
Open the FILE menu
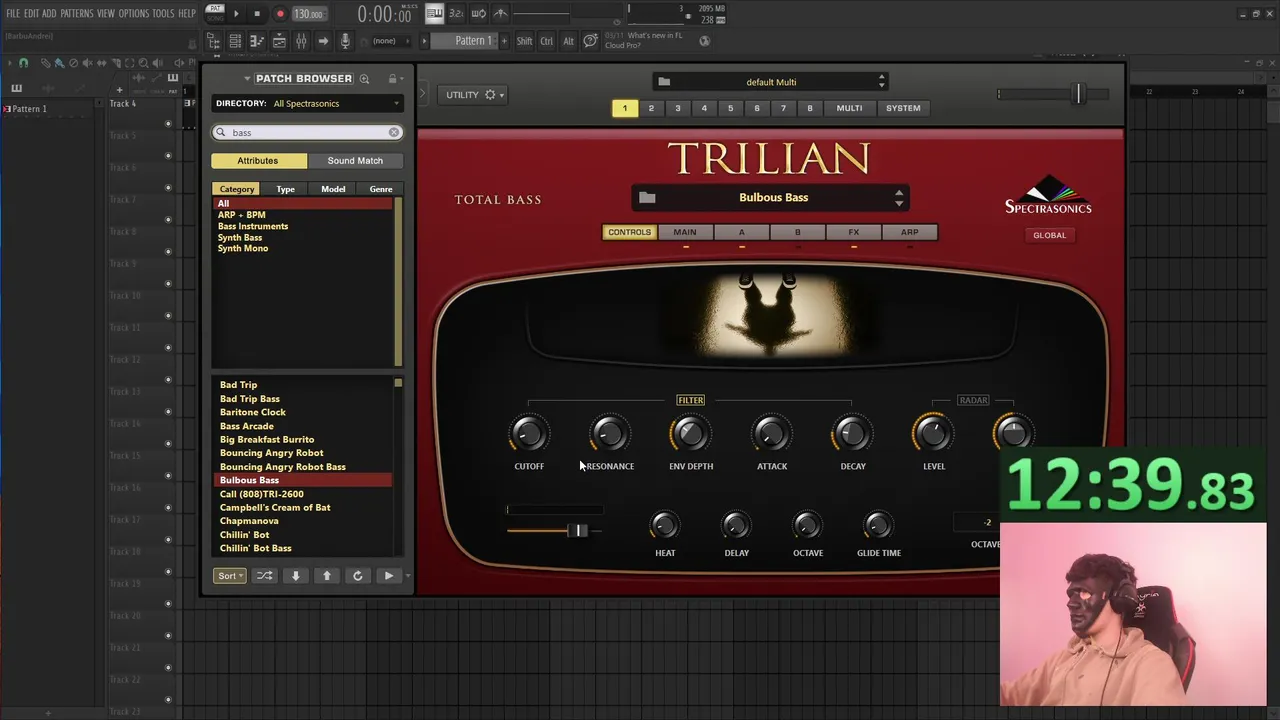[13, 14]
